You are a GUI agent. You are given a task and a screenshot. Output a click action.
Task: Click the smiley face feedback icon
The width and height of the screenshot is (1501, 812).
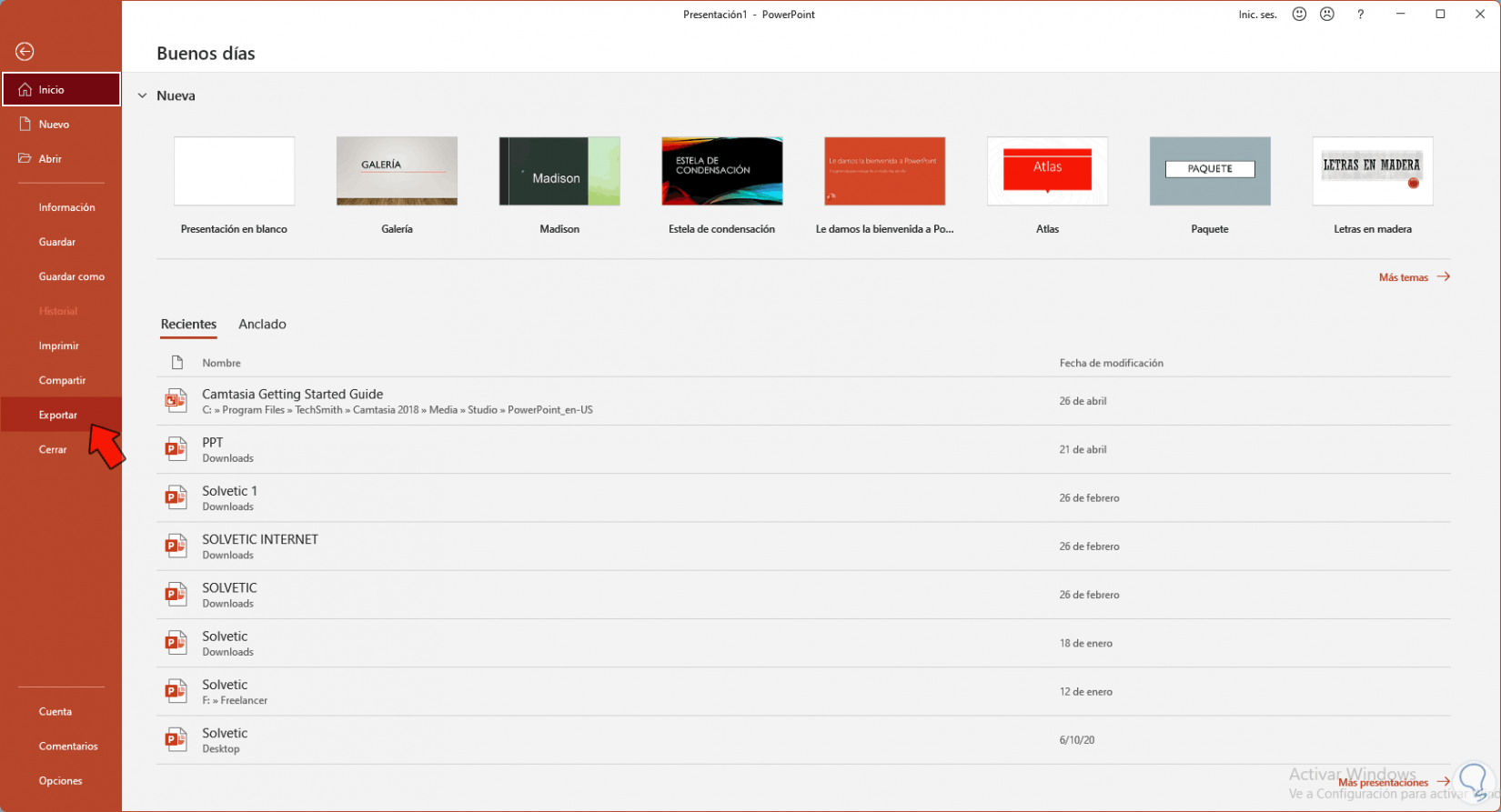point(1299,15)
